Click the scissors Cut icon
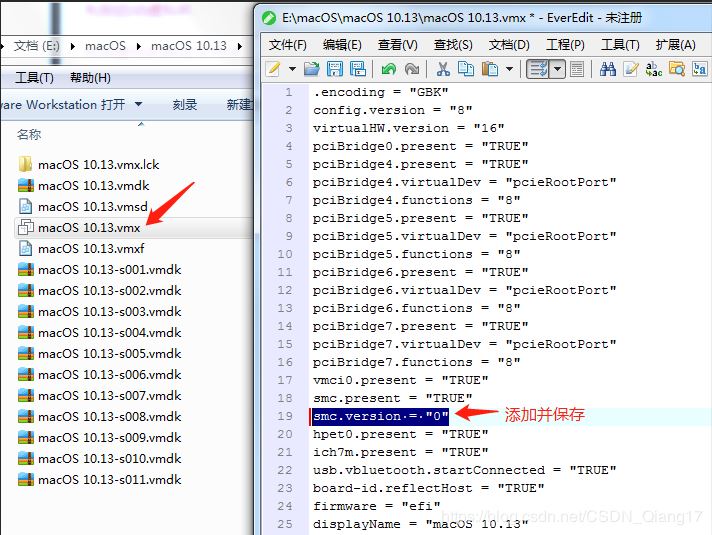Viewport: 712px width, 535px height. tap(443, 69)
